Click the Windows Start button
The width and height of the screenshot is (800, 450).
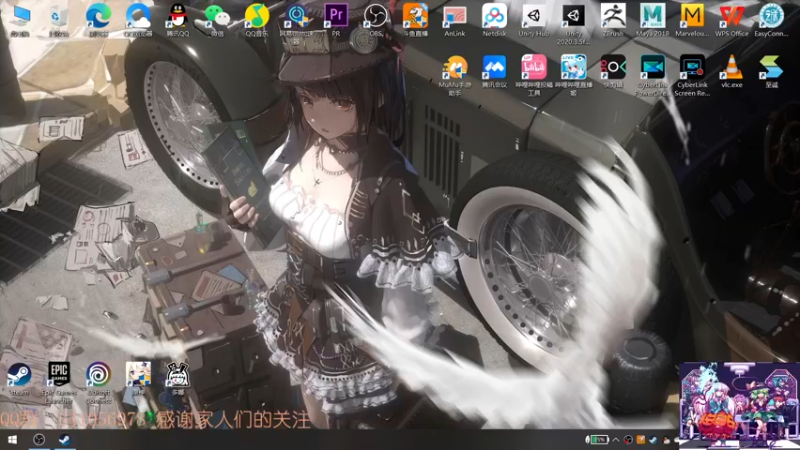(x=12, y=439)
